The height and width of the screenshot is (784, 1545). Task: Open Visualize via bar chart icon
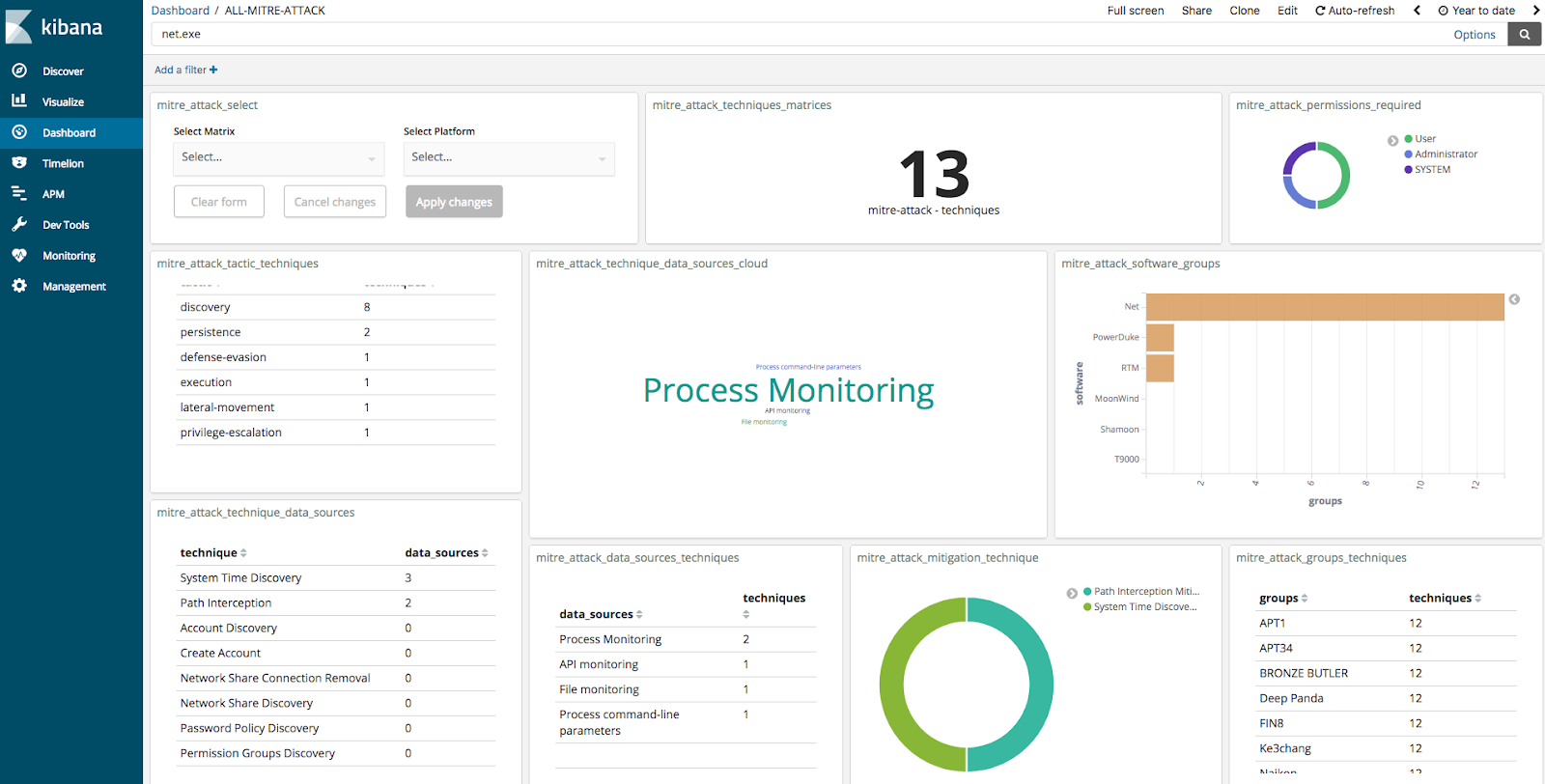pos(19,100)
